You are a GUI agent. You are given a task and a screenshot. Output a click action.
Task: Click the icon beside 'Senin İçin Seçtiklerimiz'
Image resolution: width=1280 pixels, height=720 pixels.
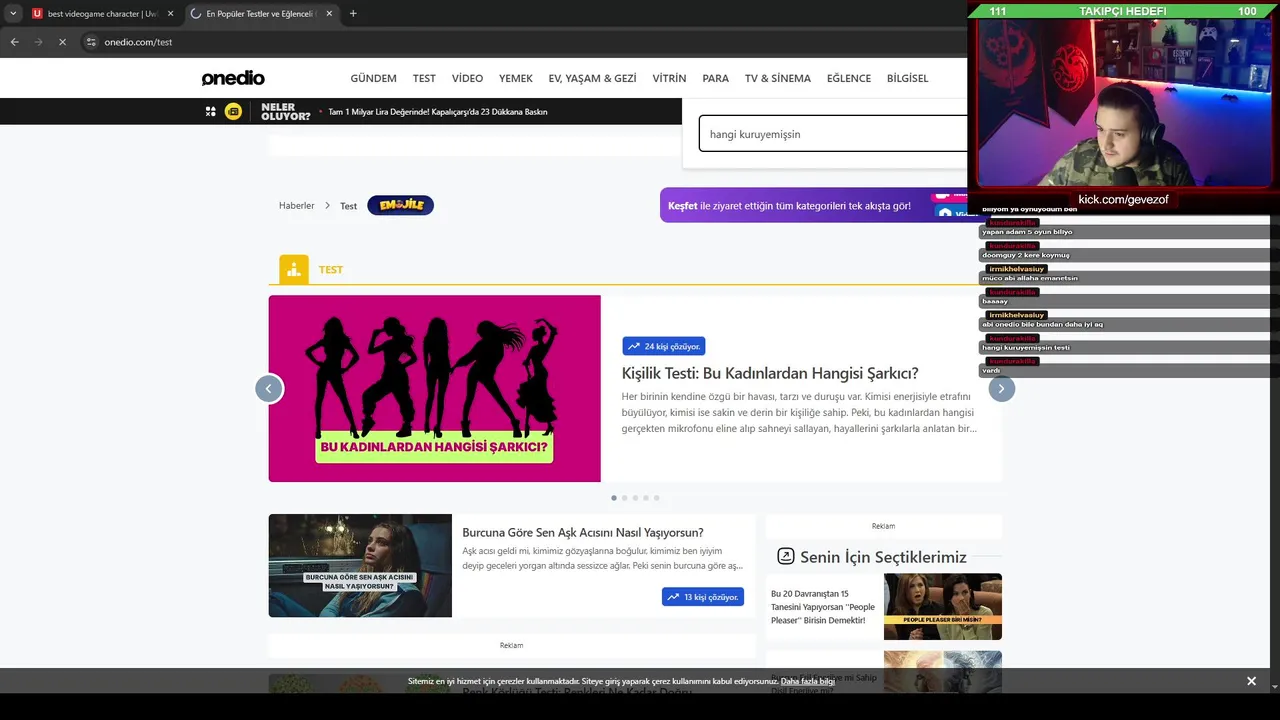786,556
